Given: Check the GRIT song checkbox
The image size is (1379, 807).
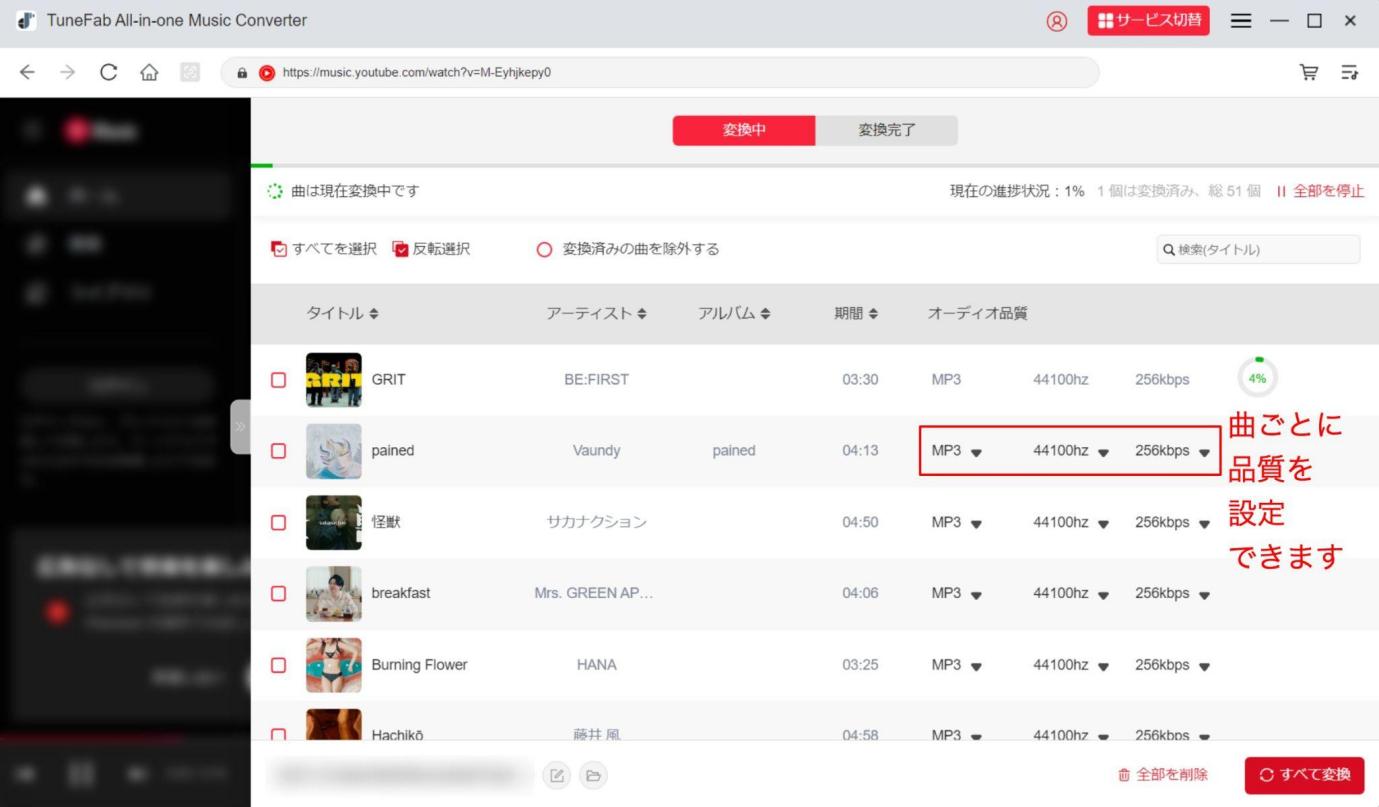Looking at the screenshot, I should pyautogui.click(x=279, y=380).
